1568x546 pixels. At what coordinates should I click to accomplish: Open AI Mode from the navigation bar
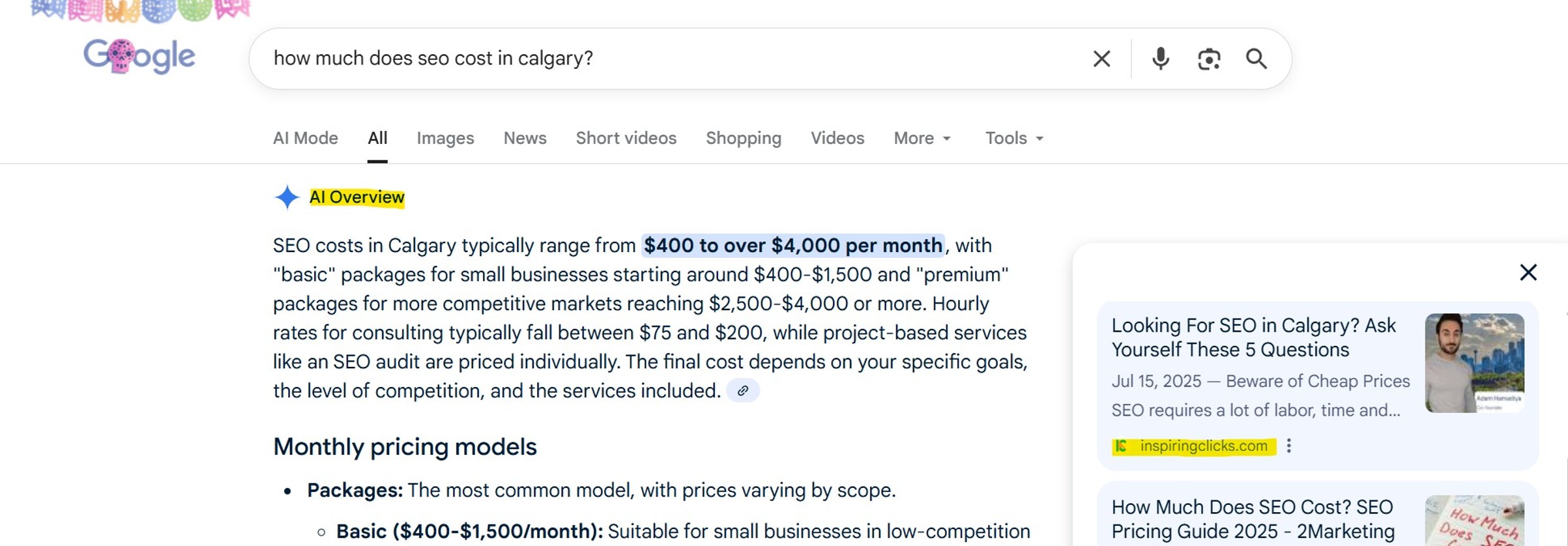click(304, 138)
